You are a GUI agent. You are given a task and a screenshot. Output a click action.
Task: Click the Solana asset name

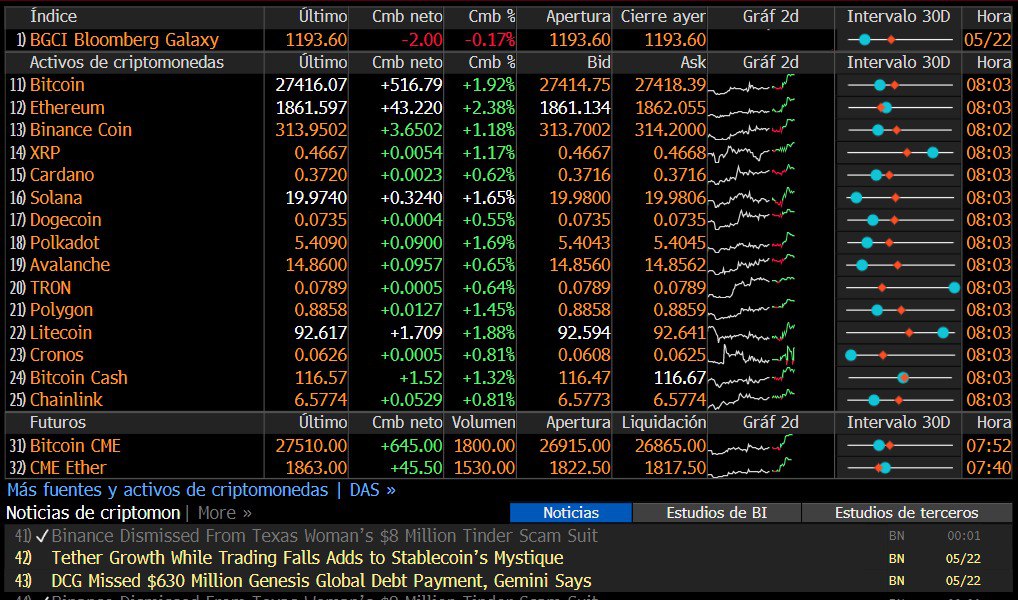click(x=56, y=197)
